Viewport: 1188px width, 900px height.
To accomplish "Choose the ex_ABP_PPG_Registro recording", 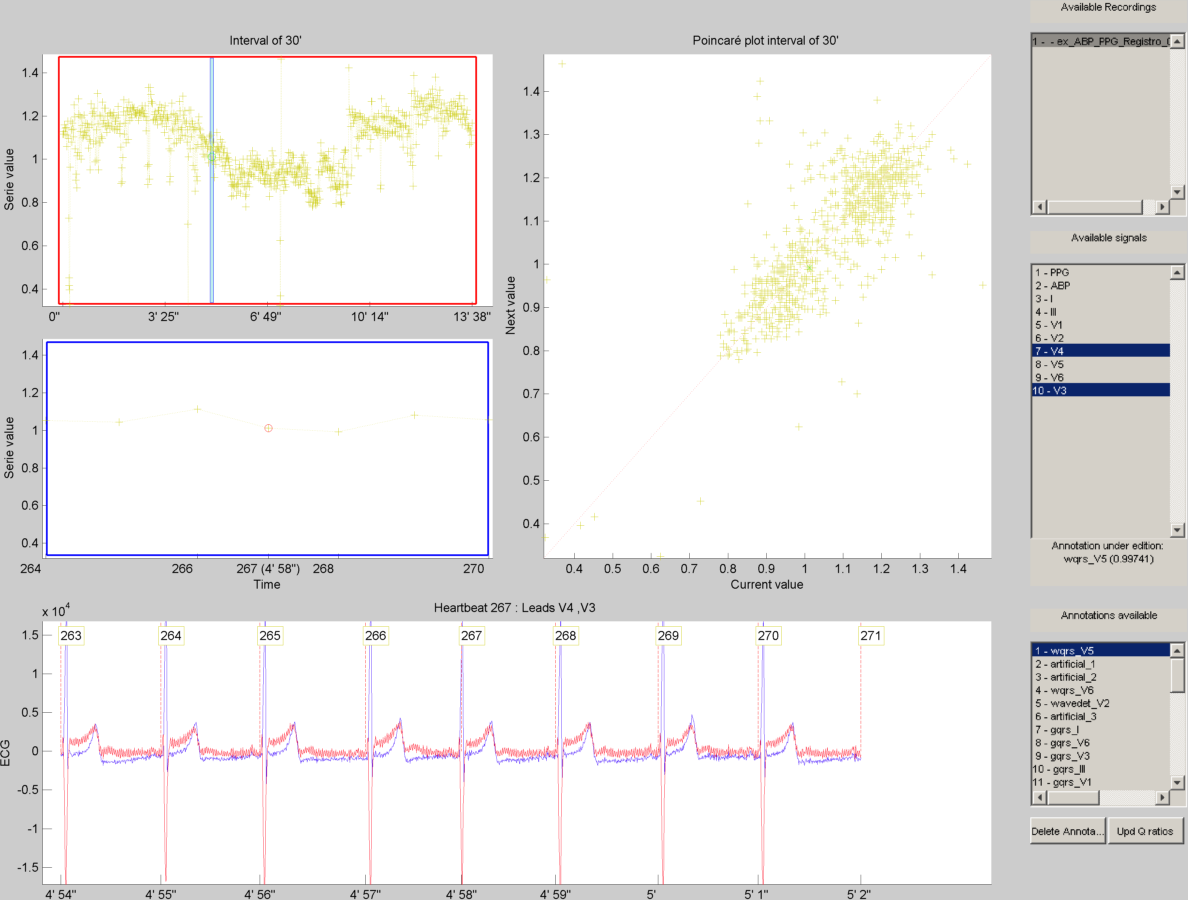I will pyautogui.click(x=1100, y=41).
